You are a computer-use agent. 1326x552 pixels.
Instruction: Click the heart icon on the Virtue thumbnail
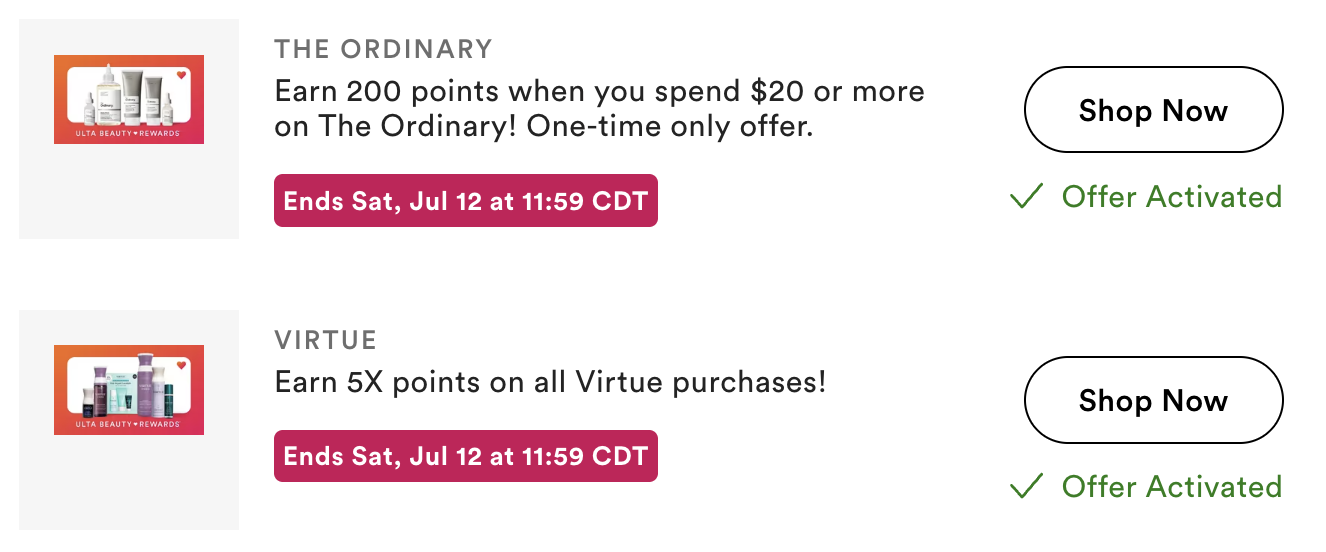181,365
